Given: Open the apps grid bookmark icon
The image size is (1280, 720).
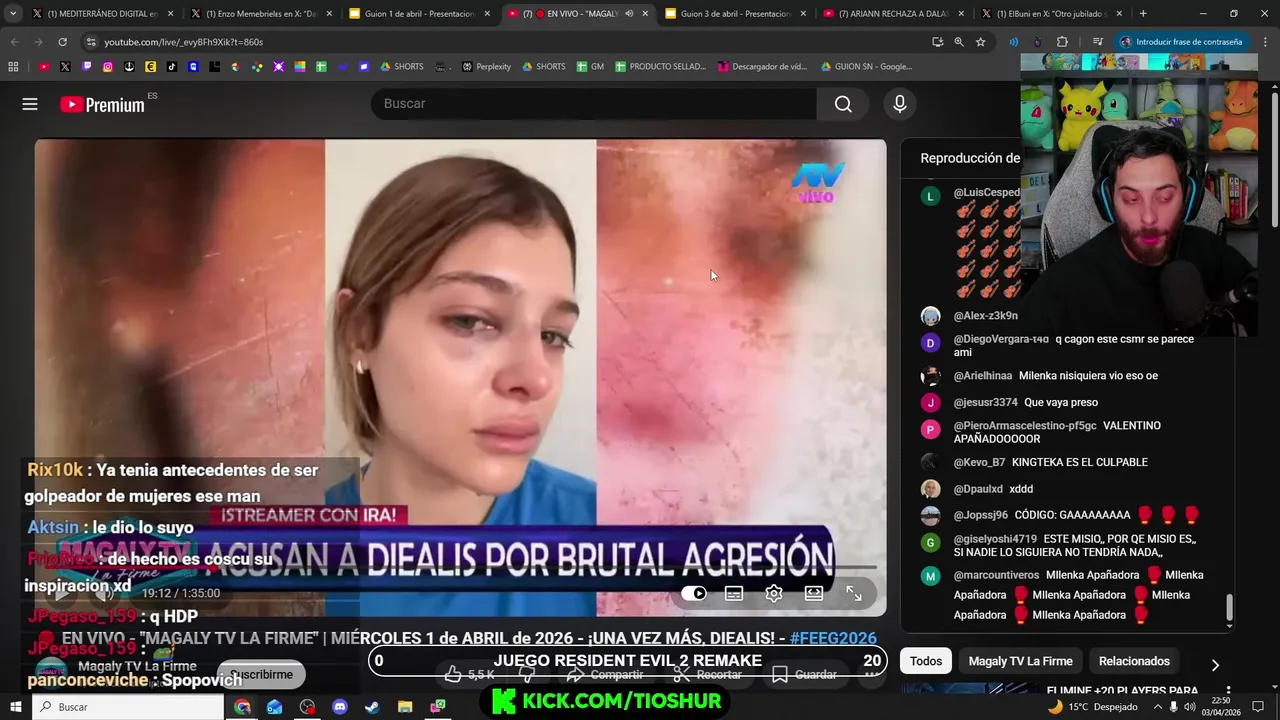Looking at the screenshot, I should [13, 67].
